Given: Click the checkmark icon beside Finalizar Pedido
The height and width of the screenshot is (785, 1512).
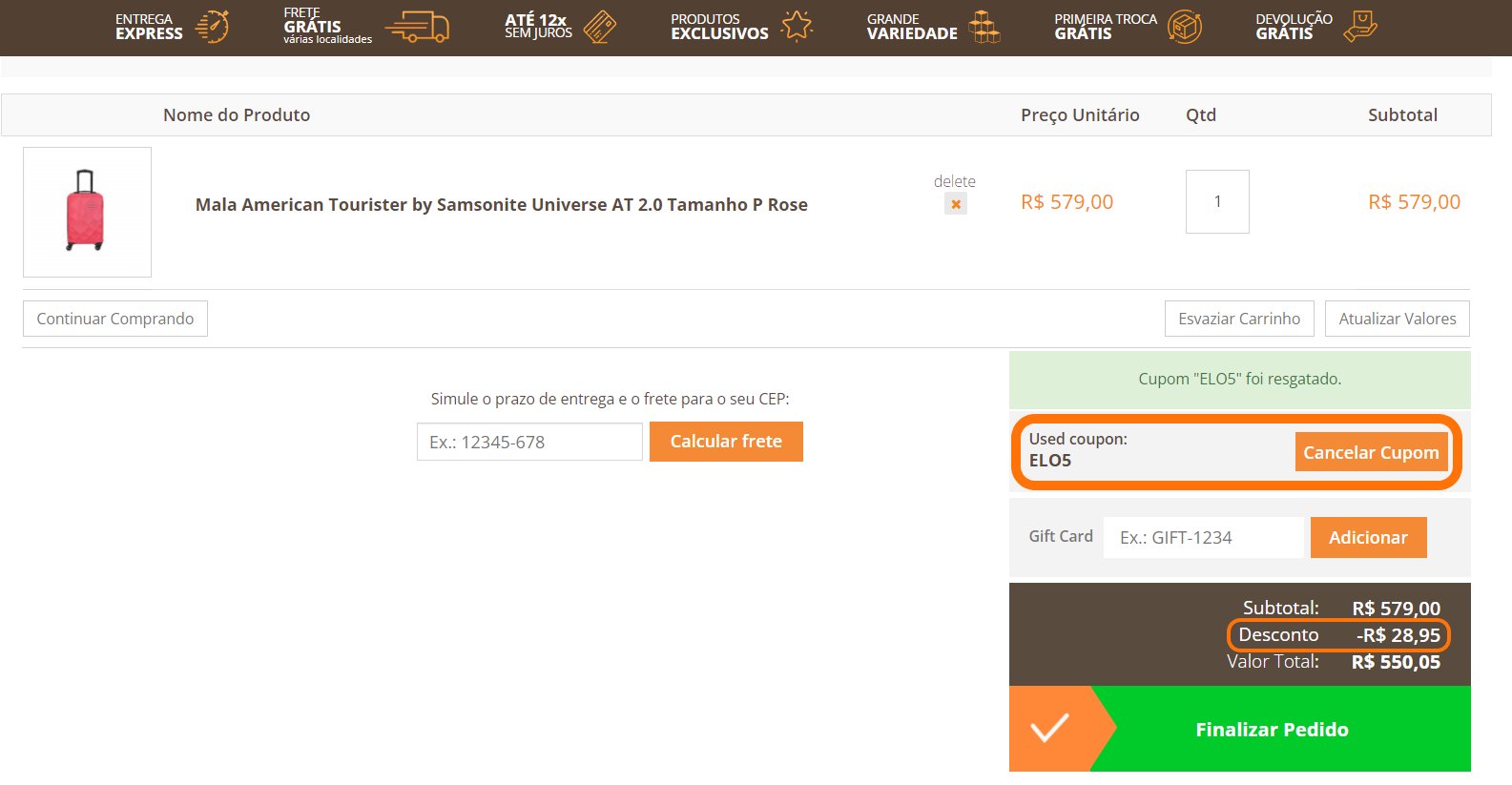Looking at the screenshot, I should [x=1049, y=729].
